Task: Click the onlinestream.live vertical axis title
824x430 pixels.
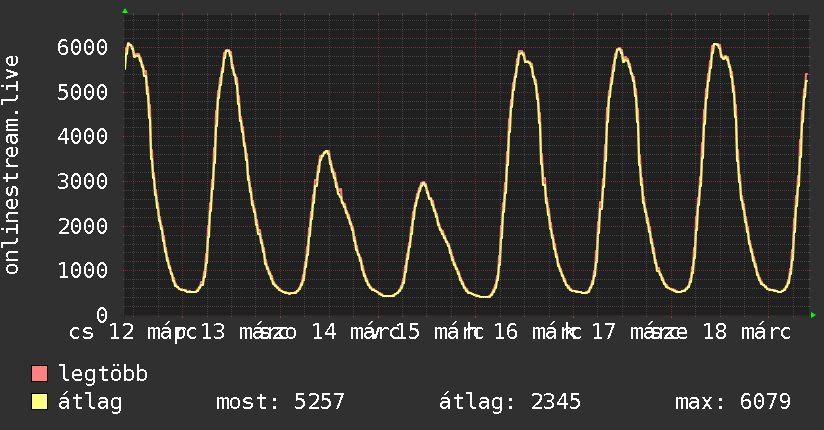Action: 12,165
